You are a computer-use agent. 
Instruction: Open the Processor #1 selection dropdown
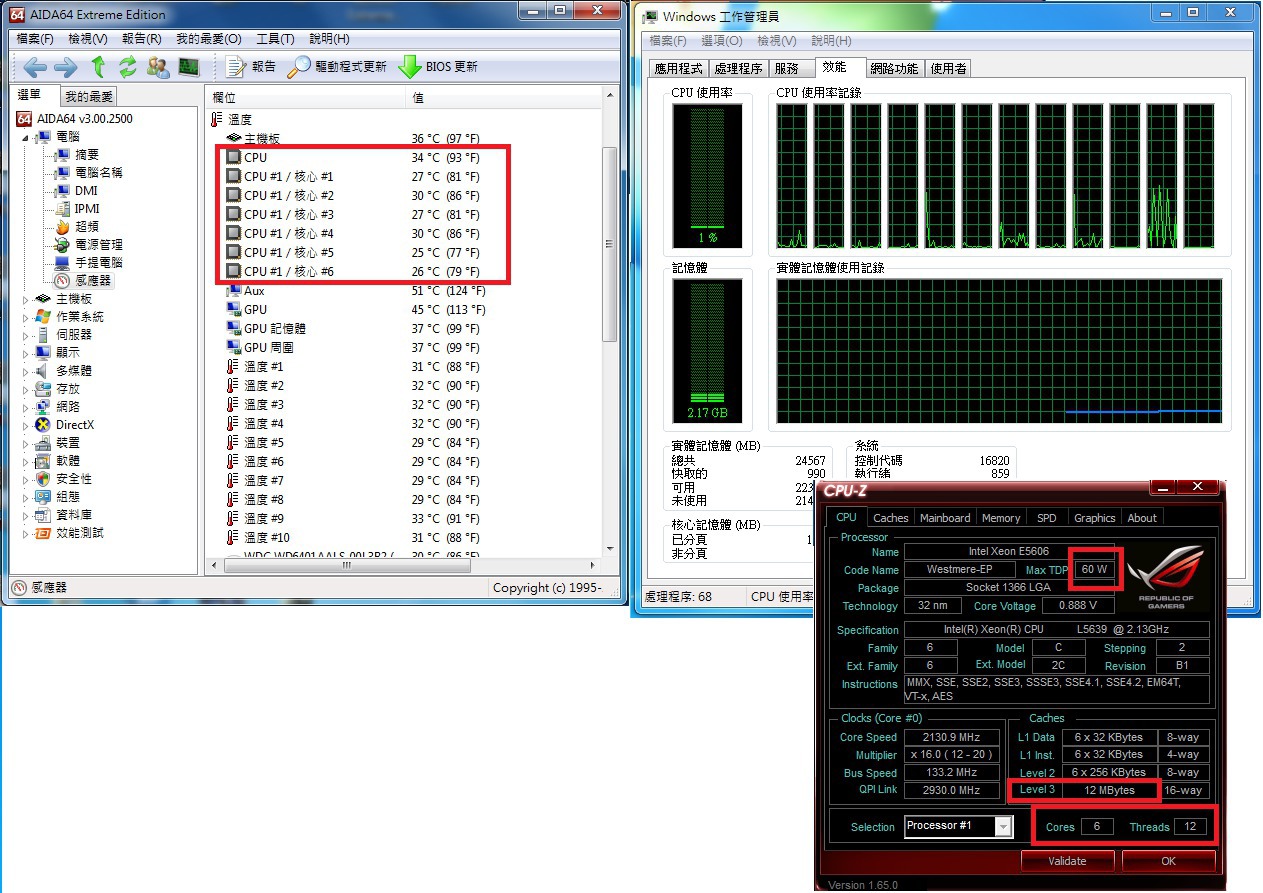click(958, 826)
